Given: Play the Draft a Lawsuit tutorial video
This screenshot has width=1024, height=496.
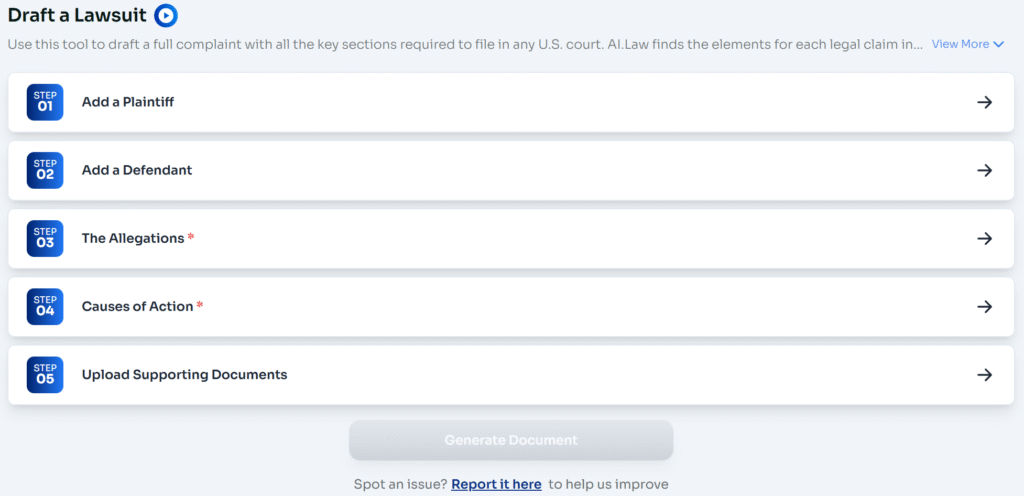Looking at the screenshot, I should coord(166,16).
